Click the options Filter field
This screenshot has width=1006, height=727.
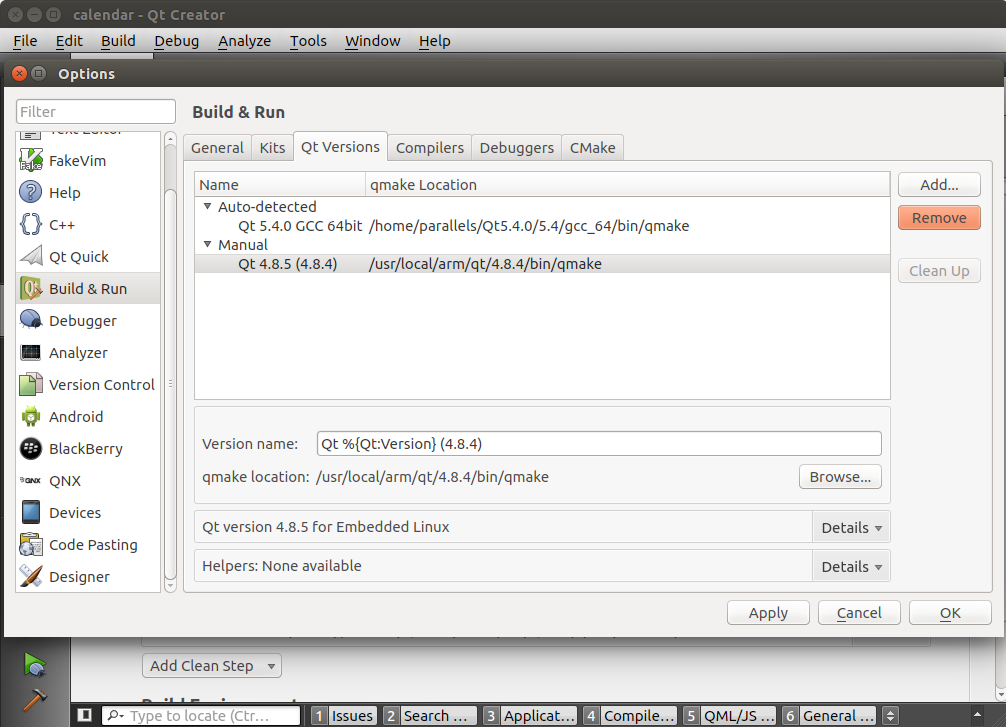tap(96, 111)
